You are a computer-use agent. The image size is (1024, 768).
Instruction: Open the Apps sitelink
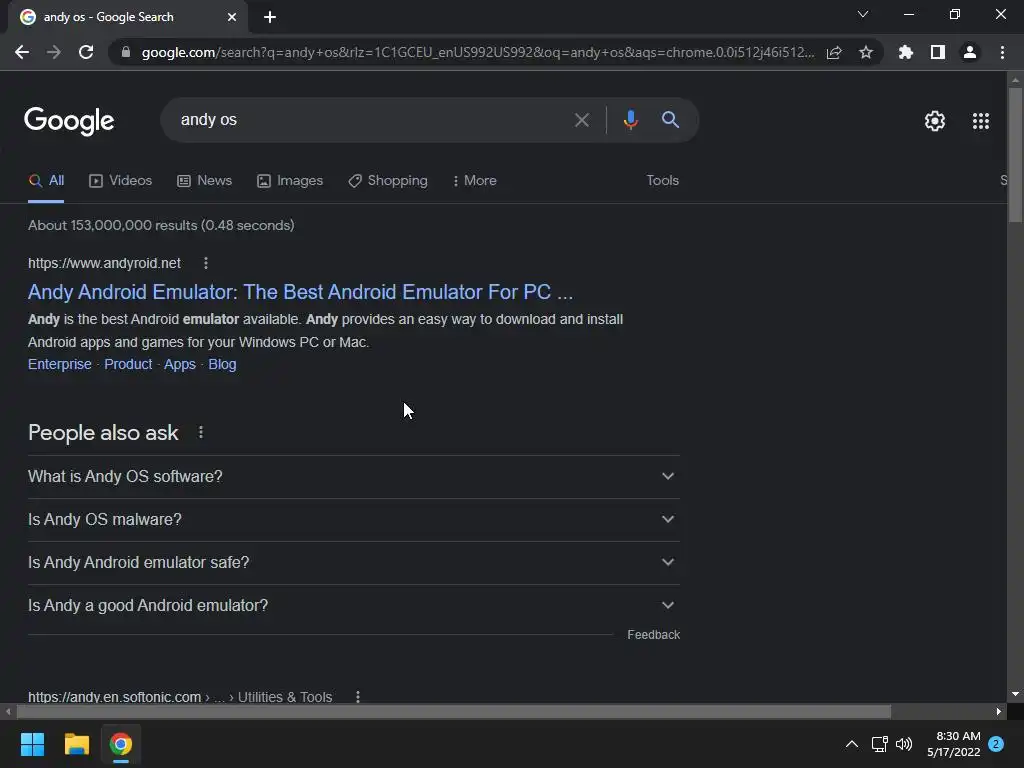pyautogui.click(x=180, y=364)
